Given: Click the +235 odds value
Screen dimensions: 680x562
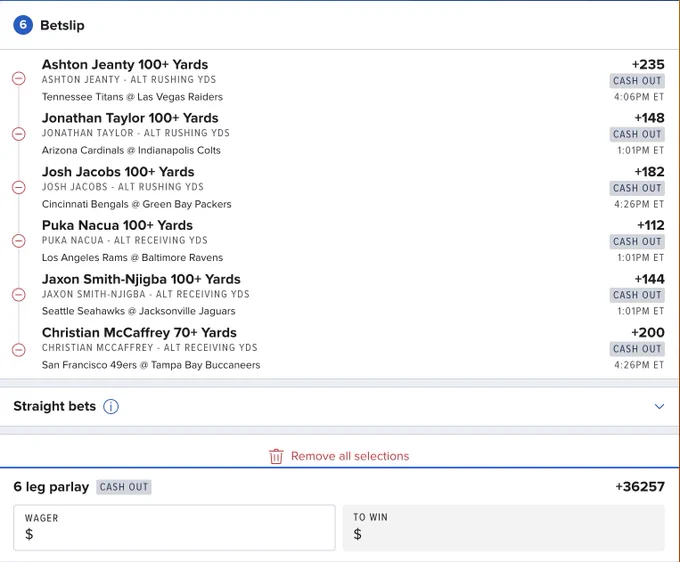Looking at the screenshot, I should click(x=648, y=64).
